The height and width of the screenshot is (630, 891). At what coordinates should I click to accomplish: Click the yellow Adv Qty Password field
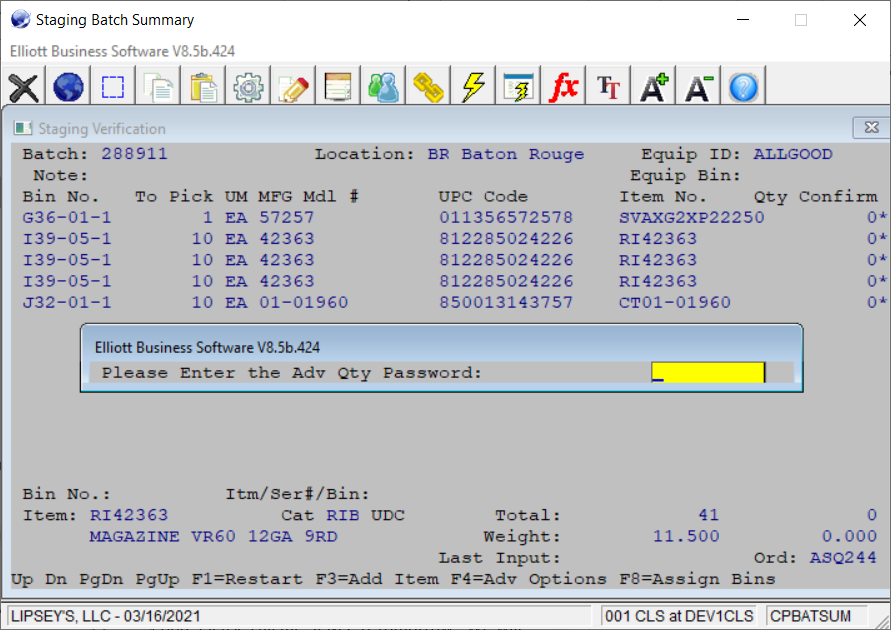pyautogui.click(x=707, y=373)
